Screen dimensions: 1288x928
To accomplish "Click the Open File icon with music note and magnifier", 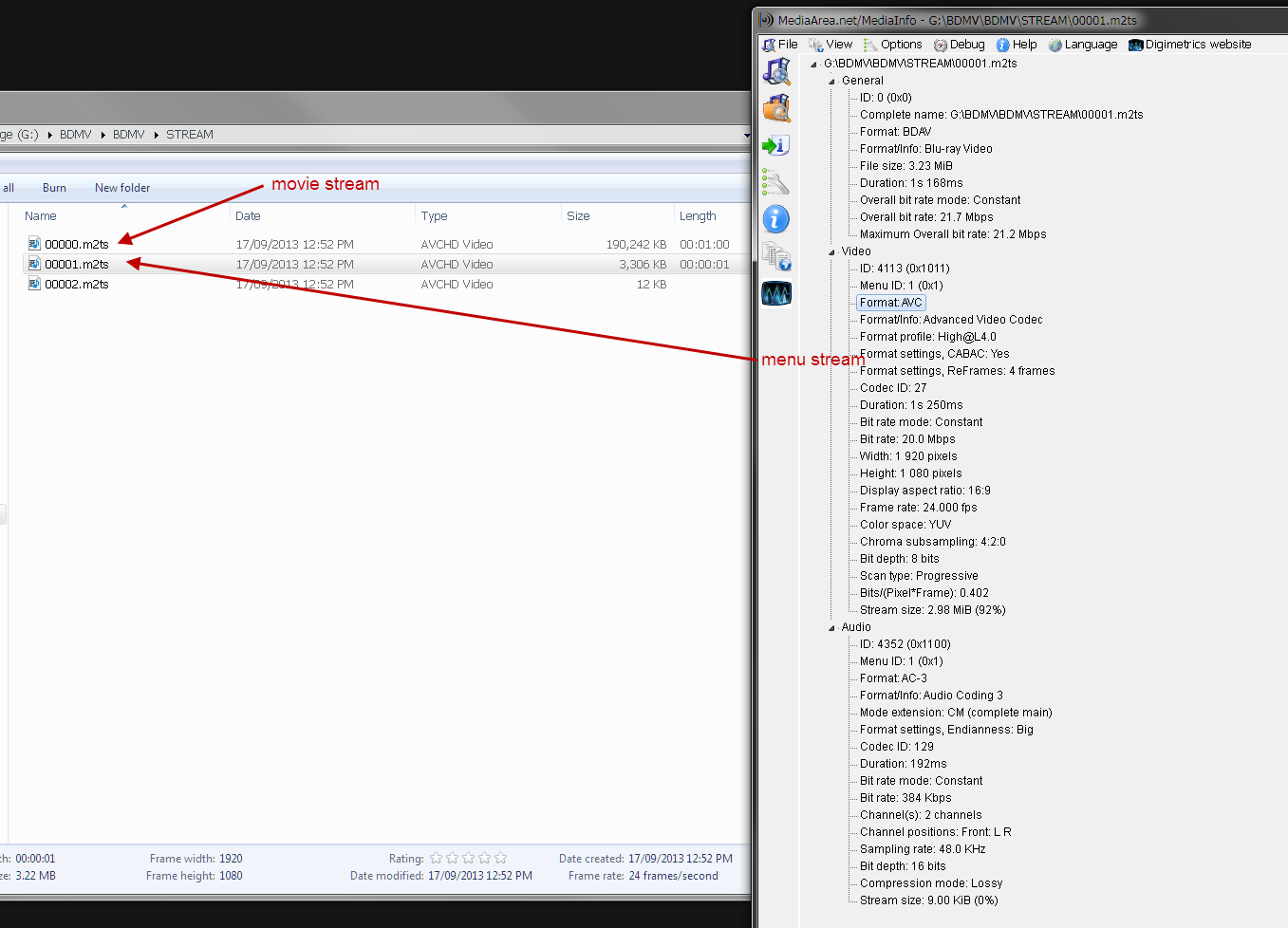I will pos(776,72).
